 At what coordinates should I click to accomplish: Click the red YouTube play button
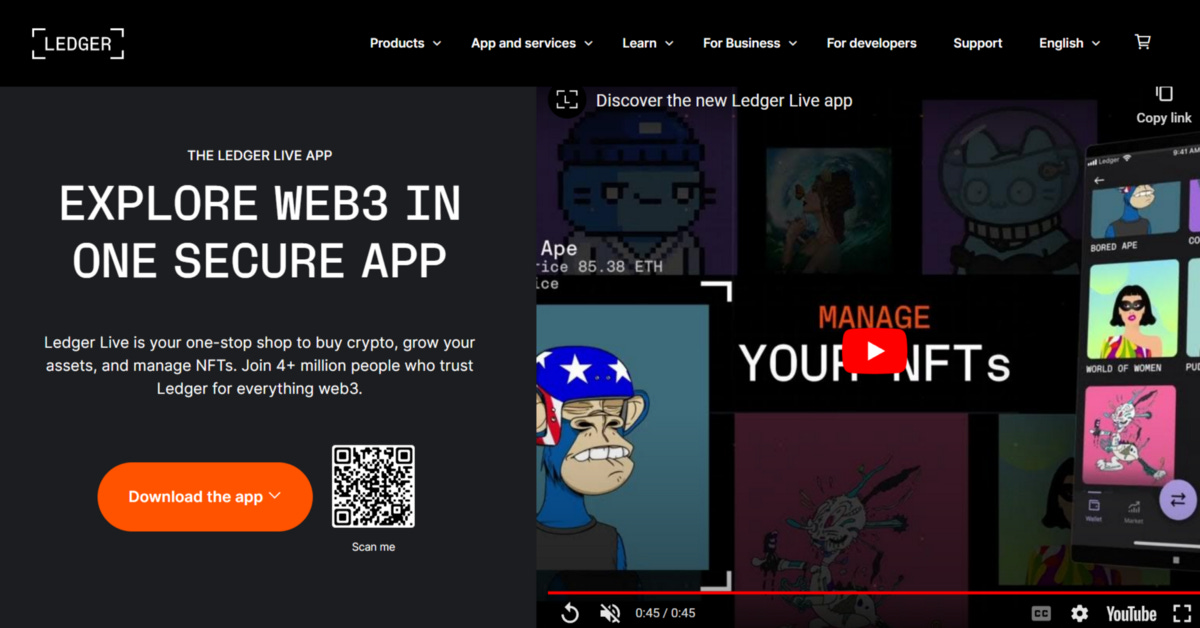point(874,351)
